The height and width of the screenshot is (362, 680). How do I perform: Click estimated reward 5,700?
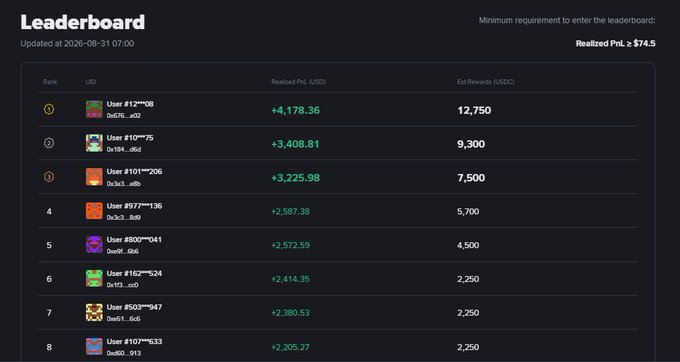[x=468, y=212]
